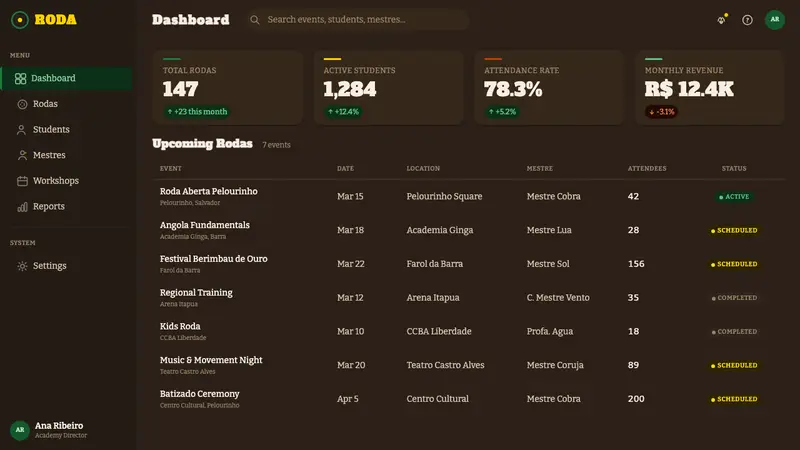
Task: Click 'Mestre Coruja' cell
Action: 555,365
